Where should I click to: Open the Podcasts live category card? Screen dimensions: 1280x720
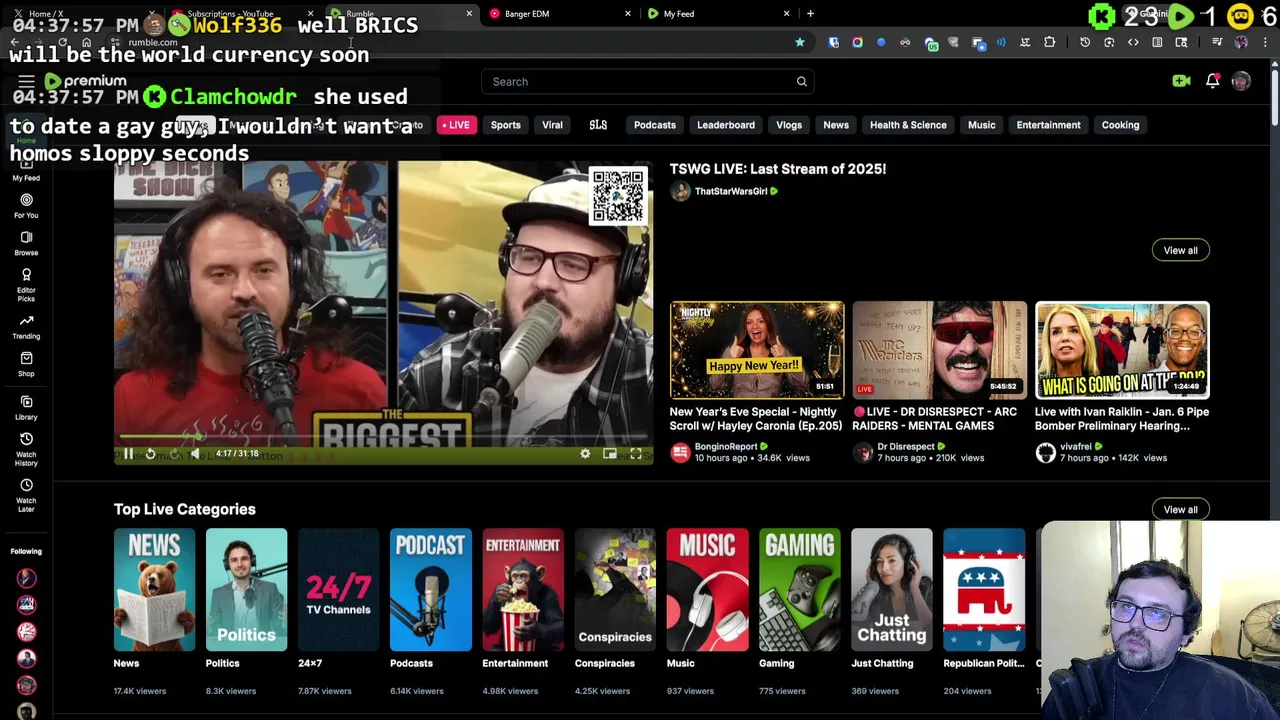coord(430,590)
